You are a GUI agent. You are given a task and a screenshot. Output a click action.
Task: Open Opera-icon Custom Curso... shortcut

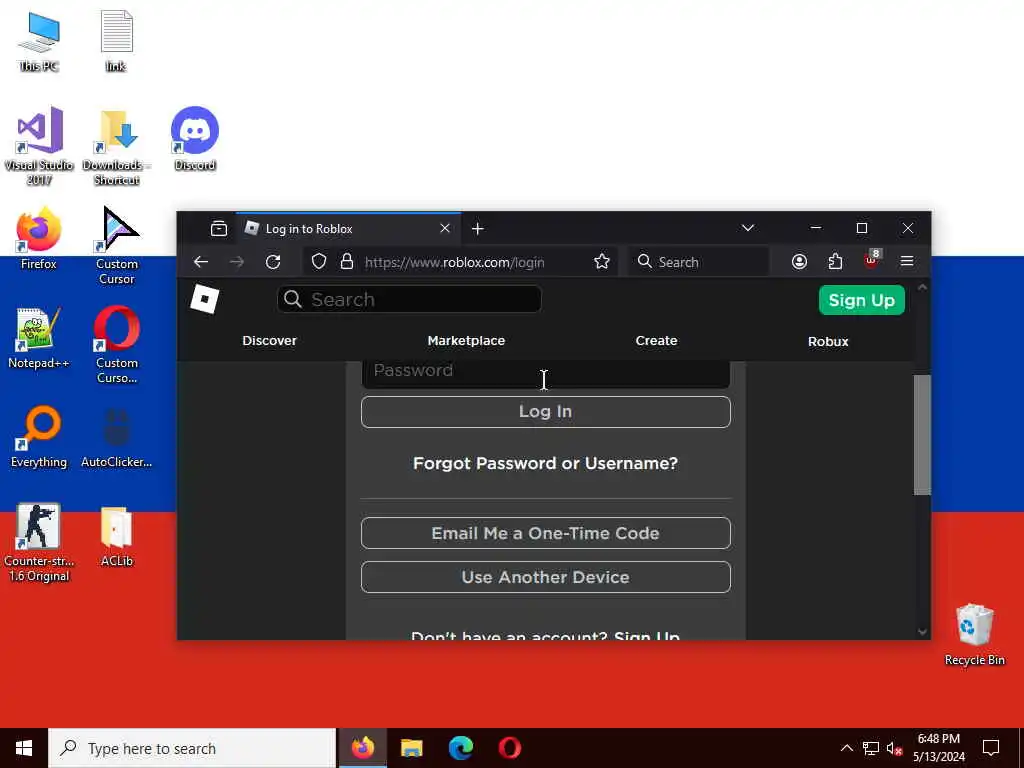click(116, 344)
